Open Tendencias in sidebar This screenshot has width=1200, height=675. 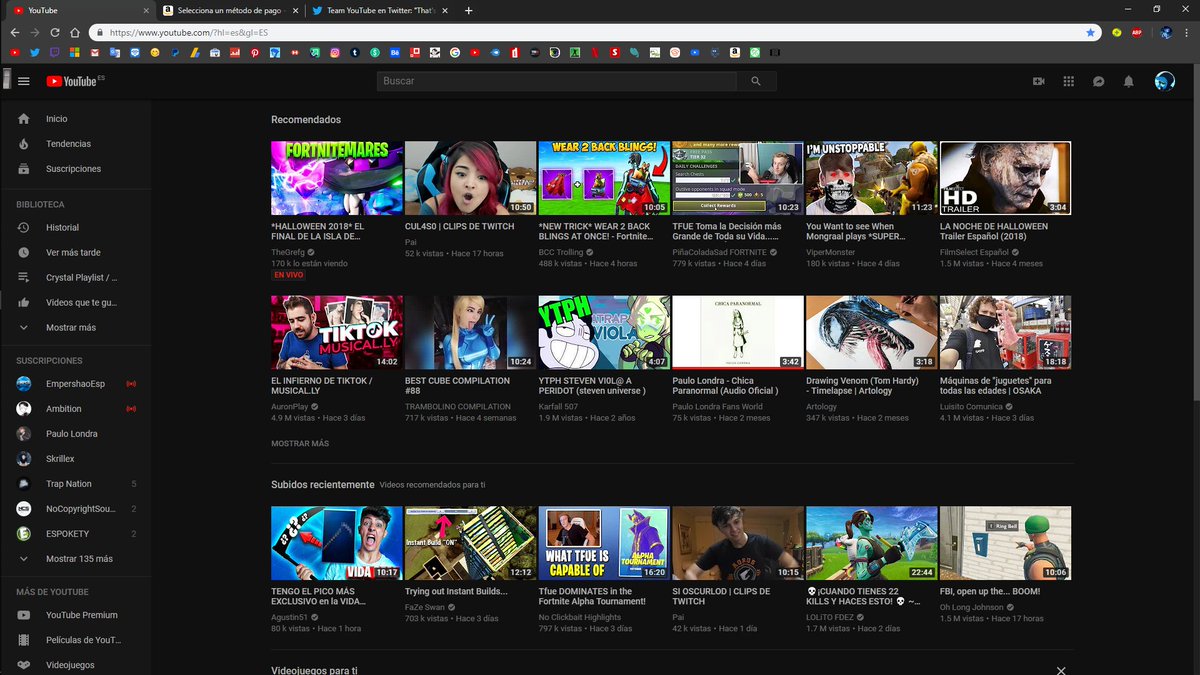pos(76,144)
